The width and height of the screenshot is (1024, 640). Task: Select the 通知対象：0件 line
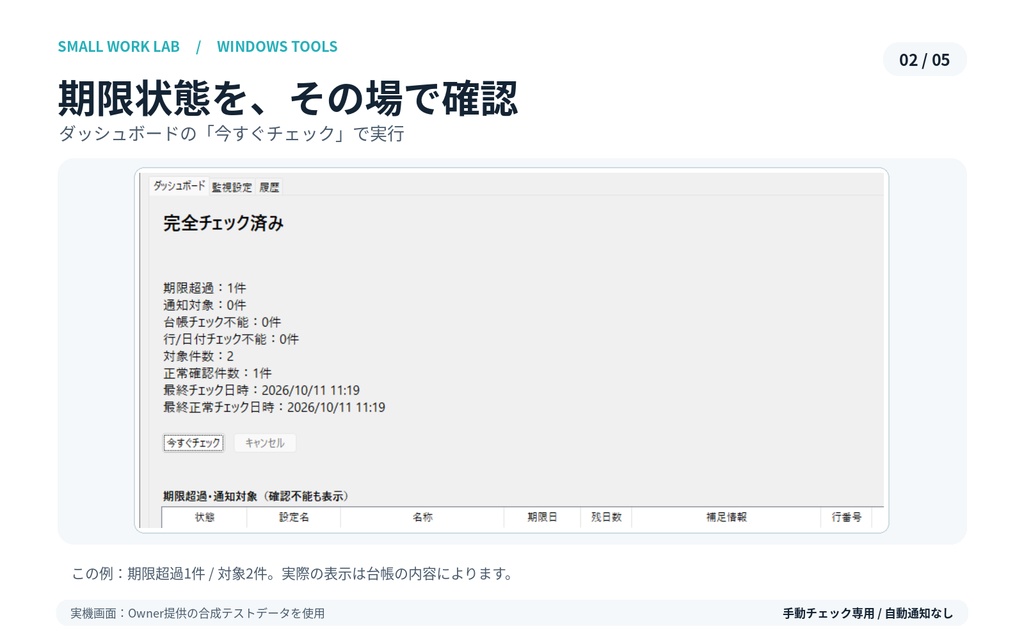(204, 305)
